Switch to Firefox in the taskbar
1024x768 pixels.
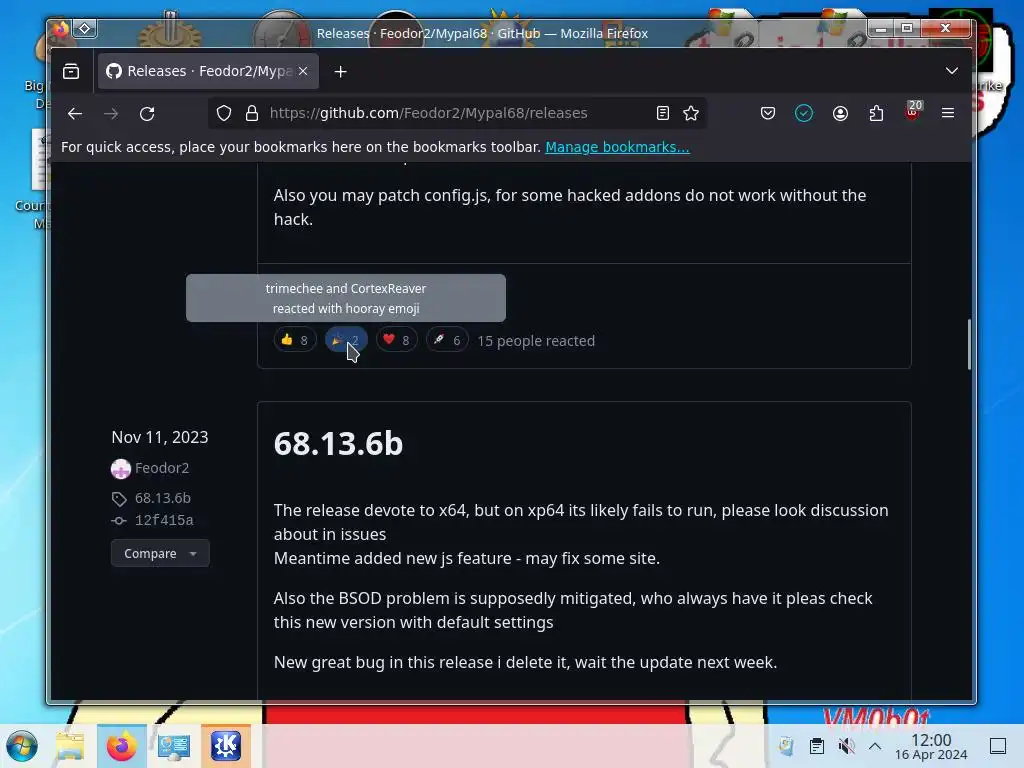point(121,746)
